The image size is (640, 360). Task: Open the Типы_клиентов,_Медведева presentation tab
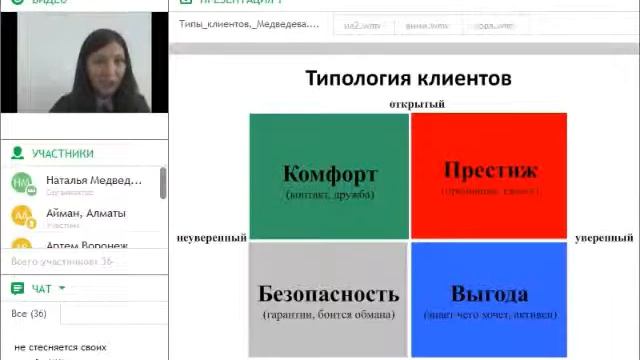[249, 24]
